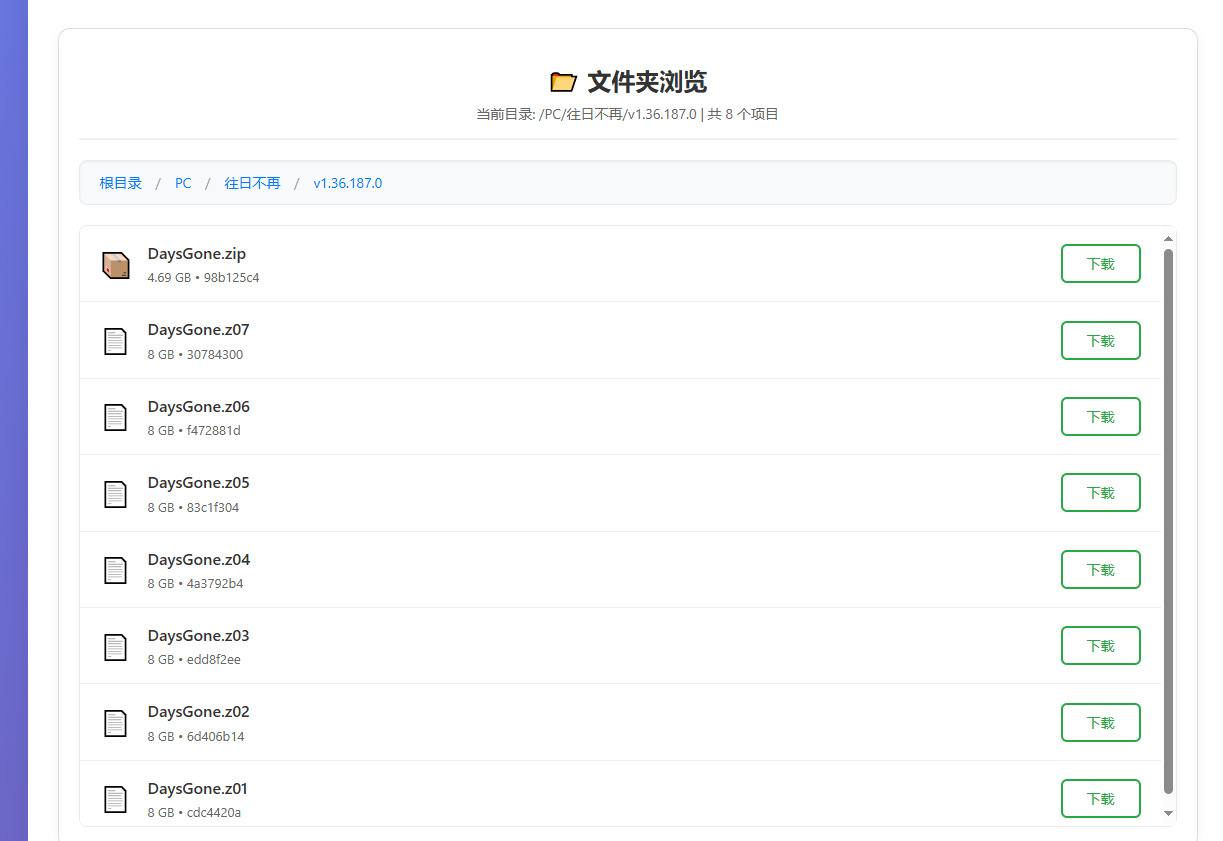The image size is (1223, 841).
Task: Click the details text "8 GB • edd8f2ee"
Action: point(194,660)
